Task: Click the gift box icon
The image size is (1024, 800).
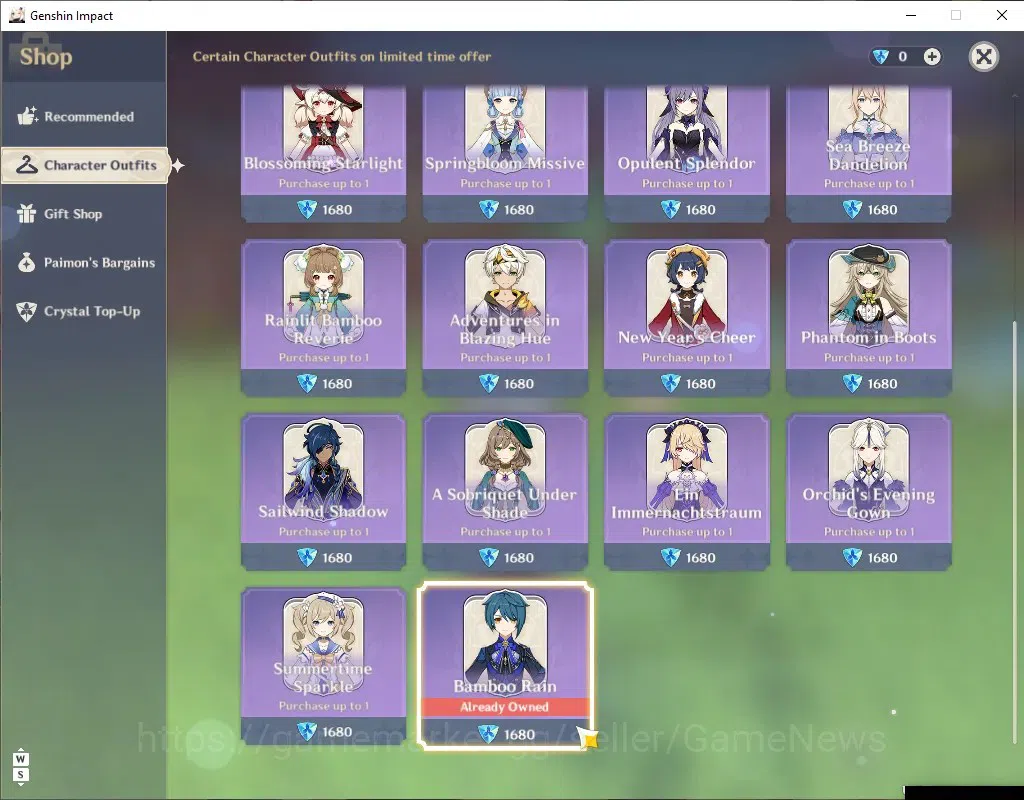Action: (x=27, y=214)
